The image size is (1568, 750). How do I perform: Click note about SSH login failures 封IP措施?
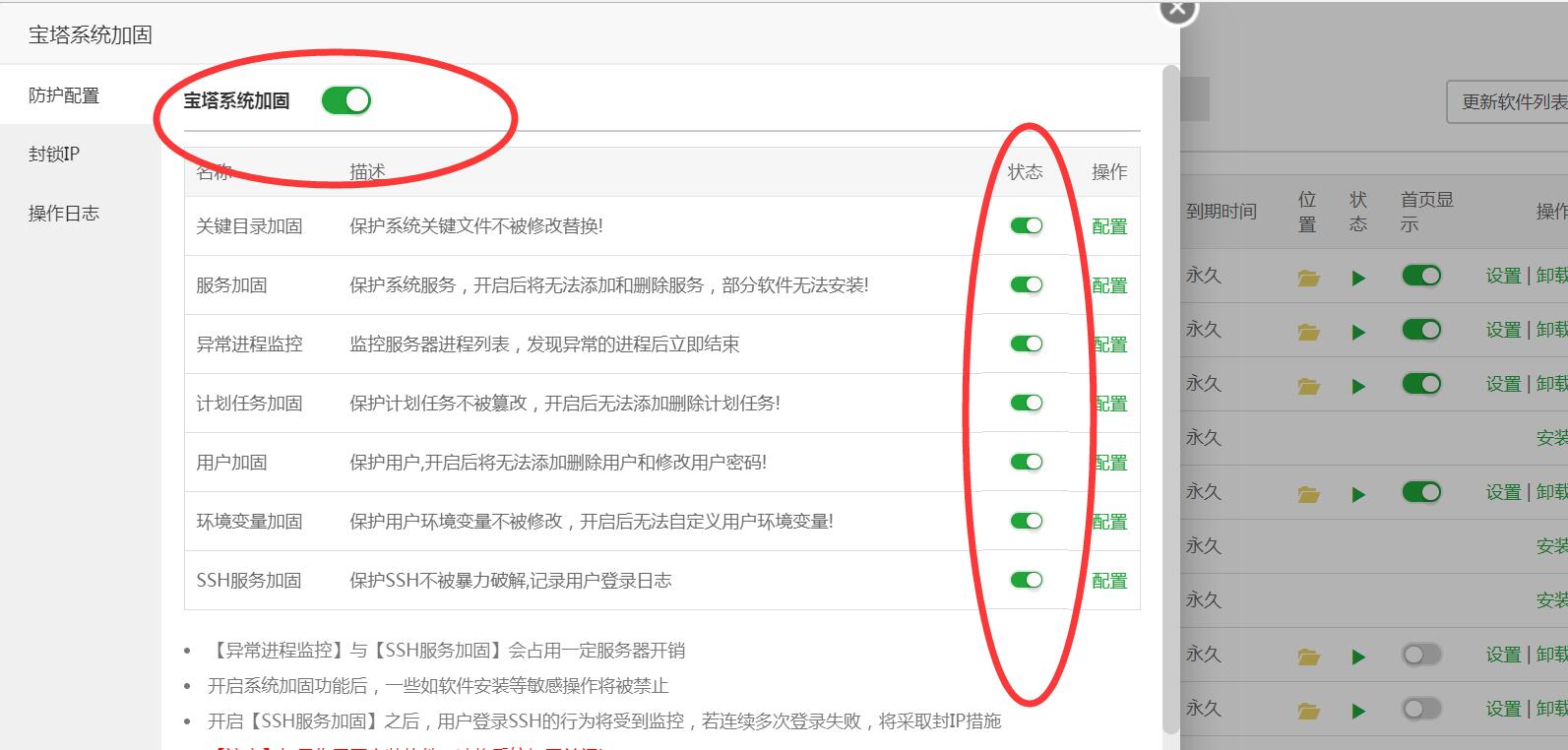pyautogui.click(x=604, y=721)
